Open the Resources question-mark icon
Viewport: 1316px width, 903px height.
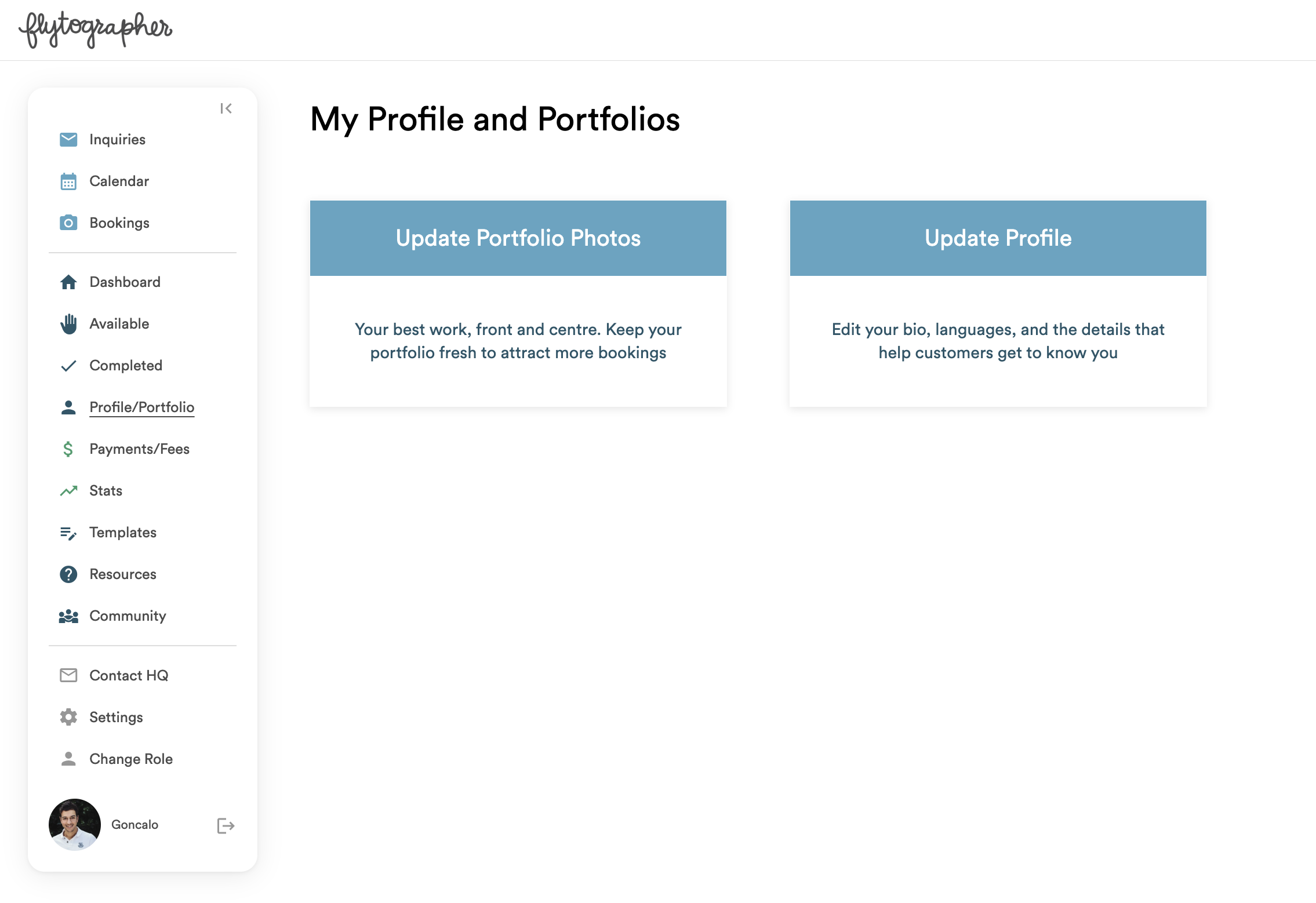tap(68, 574)
